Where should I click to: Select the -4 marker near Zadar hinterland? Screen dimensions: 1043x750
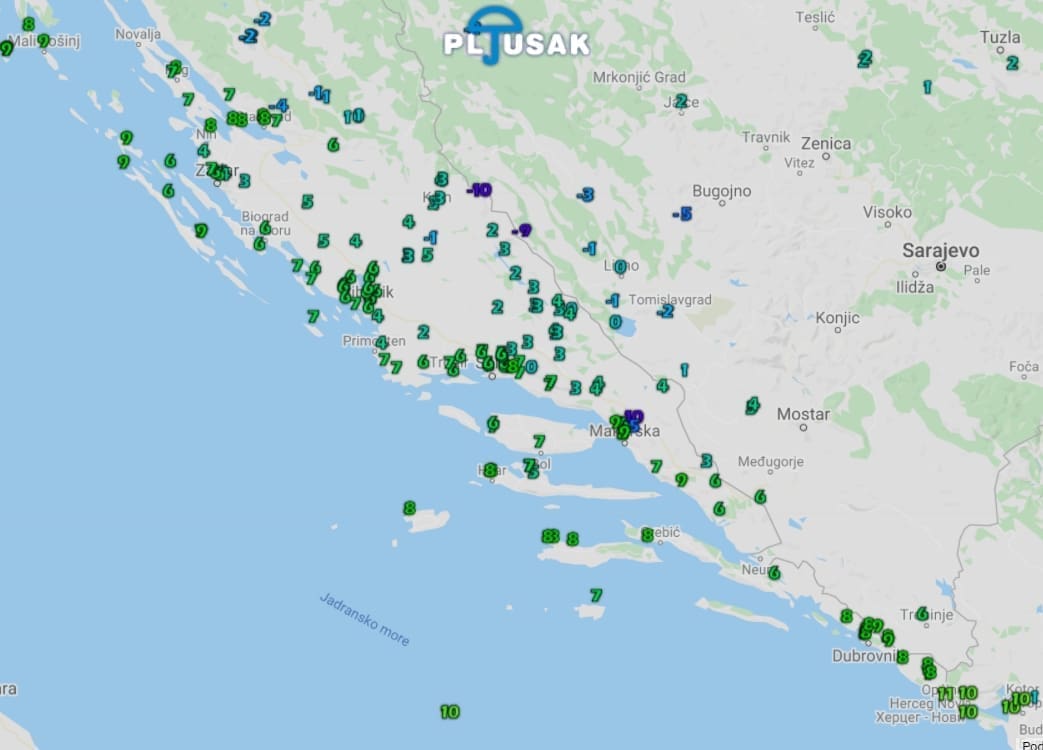pos(279,105)
